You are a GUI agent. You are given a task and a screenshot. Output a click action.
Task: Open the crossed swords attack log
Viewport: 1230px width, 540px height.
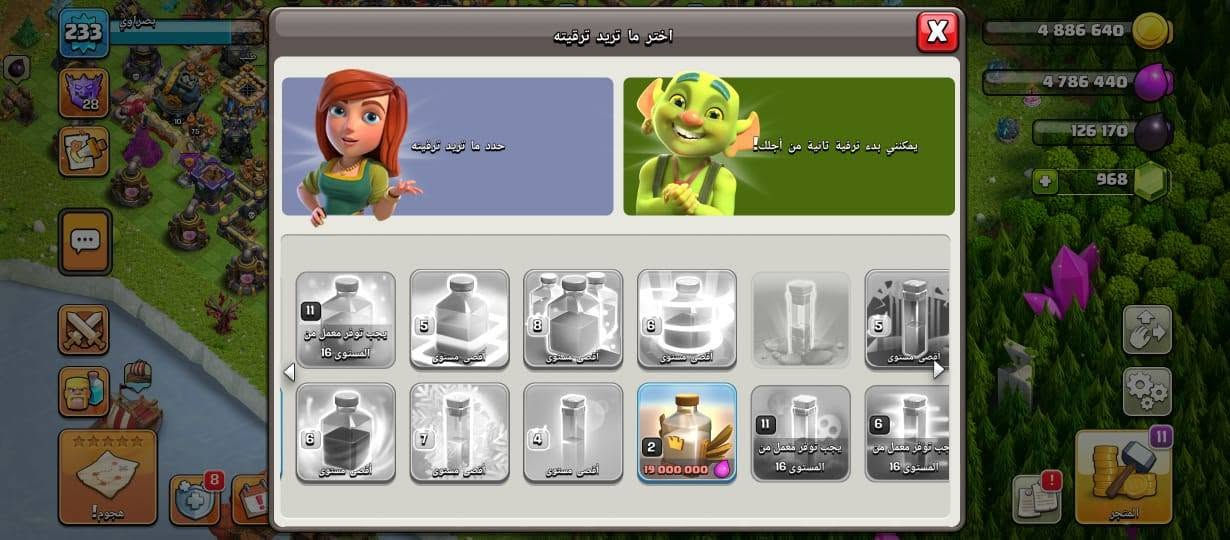click(84, 330)
